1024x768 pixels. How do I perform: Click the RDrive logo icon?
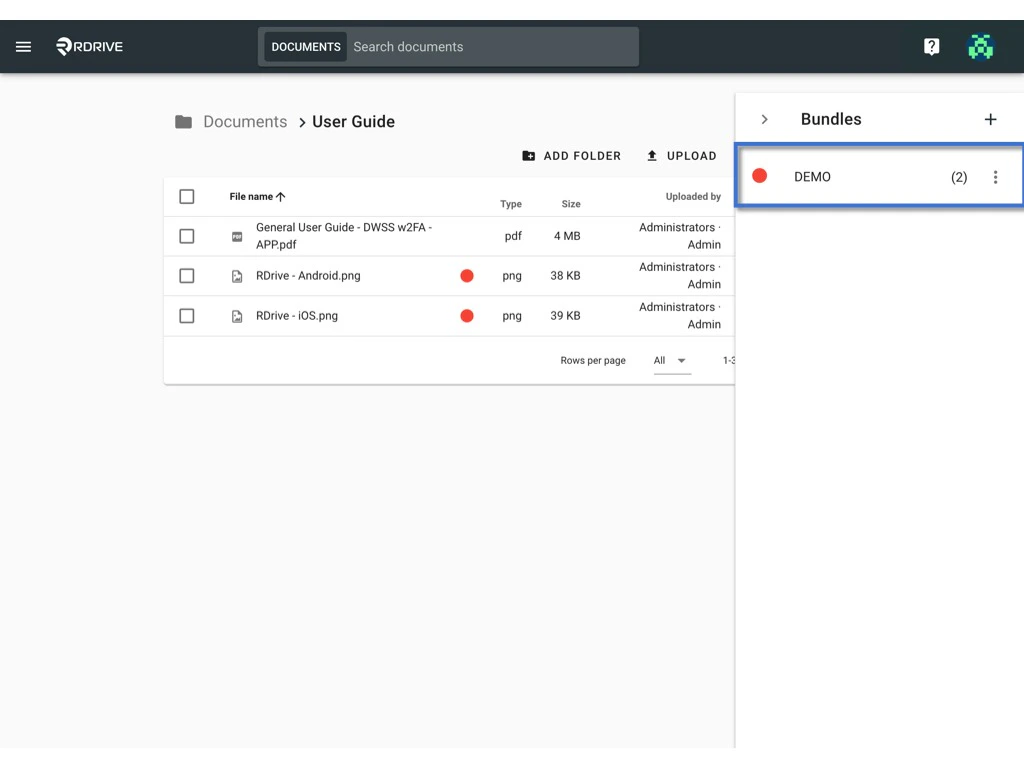click(62, 46)
